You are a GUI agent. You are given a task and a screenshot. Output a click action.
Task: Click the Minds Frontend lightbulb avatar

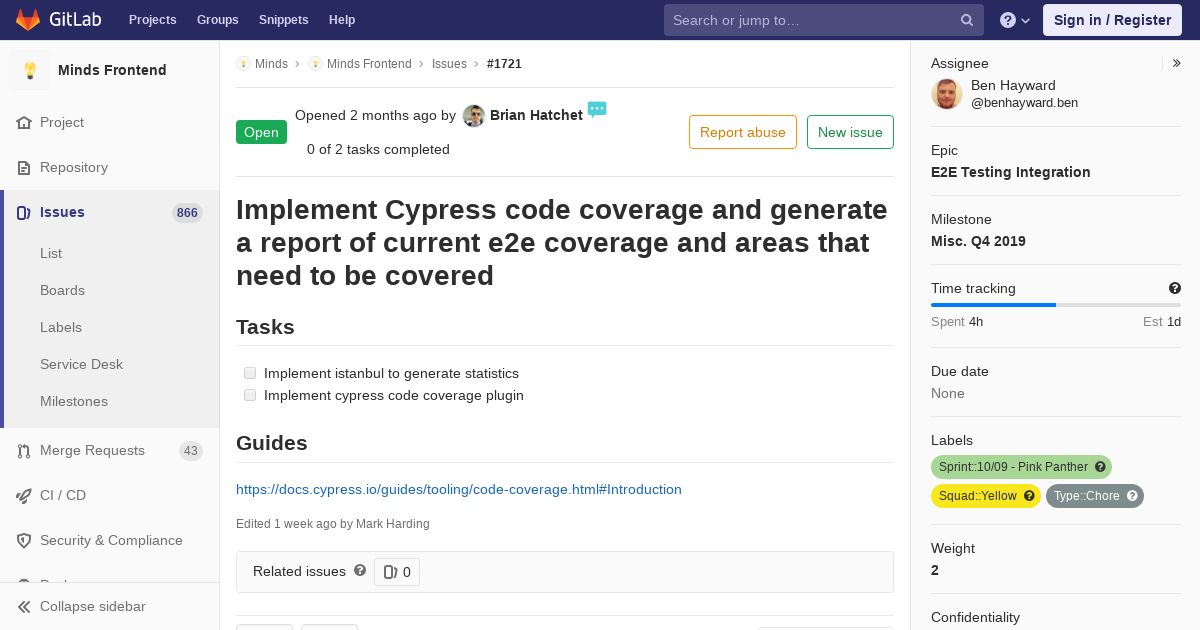click(30, 70)
